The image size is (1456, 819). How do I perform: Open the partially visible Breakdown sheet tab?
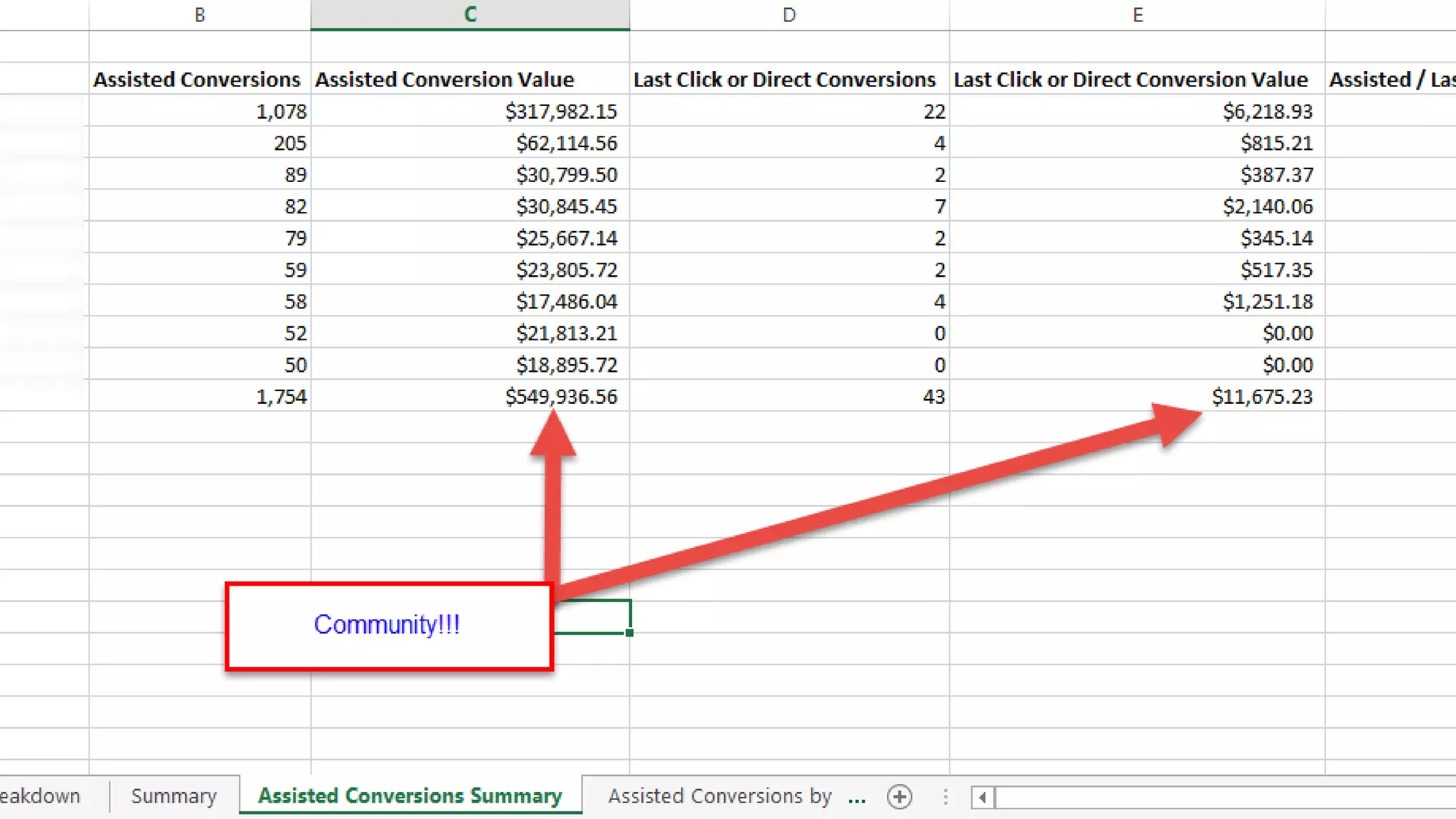coord(41,796)
